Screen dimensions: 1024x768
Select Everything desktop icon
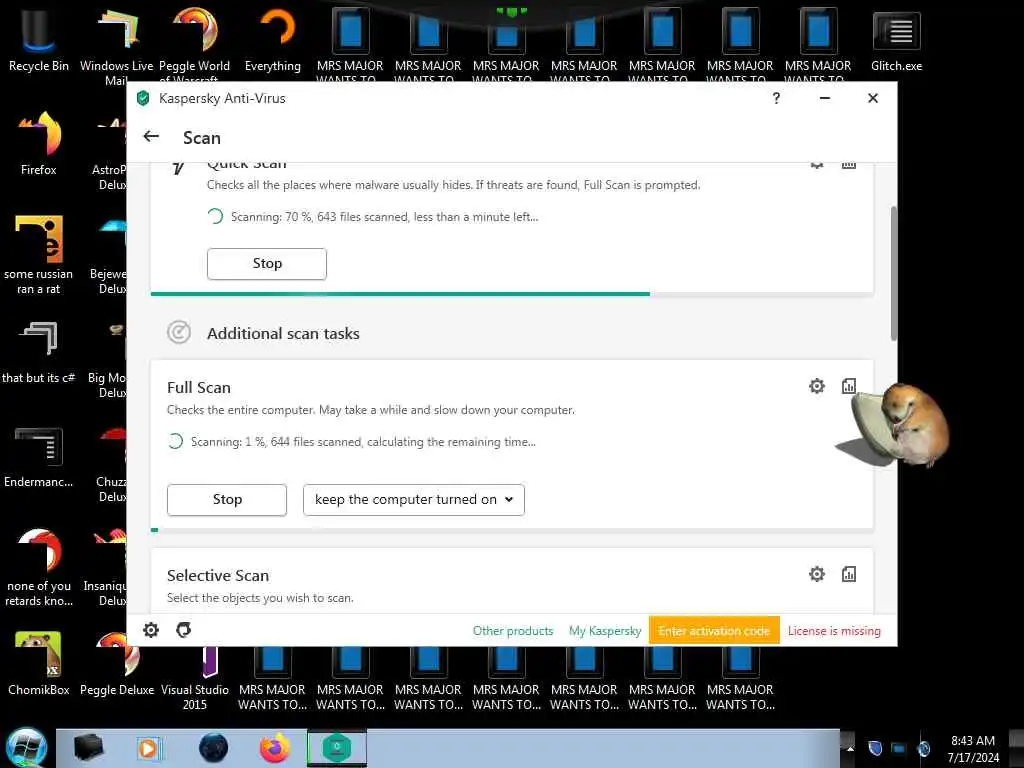273,39
